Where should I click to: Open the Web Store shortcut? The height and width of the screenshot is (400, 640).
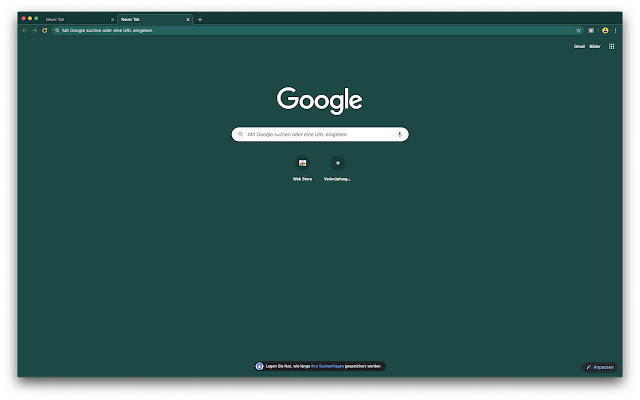[x=302, y=169]
